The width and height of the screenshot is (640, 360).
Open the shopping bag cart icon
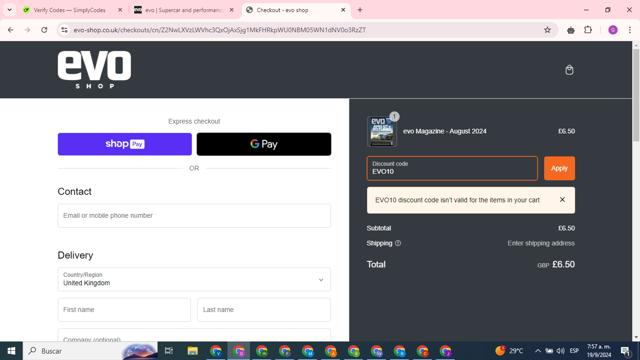[x=569, y=70]
